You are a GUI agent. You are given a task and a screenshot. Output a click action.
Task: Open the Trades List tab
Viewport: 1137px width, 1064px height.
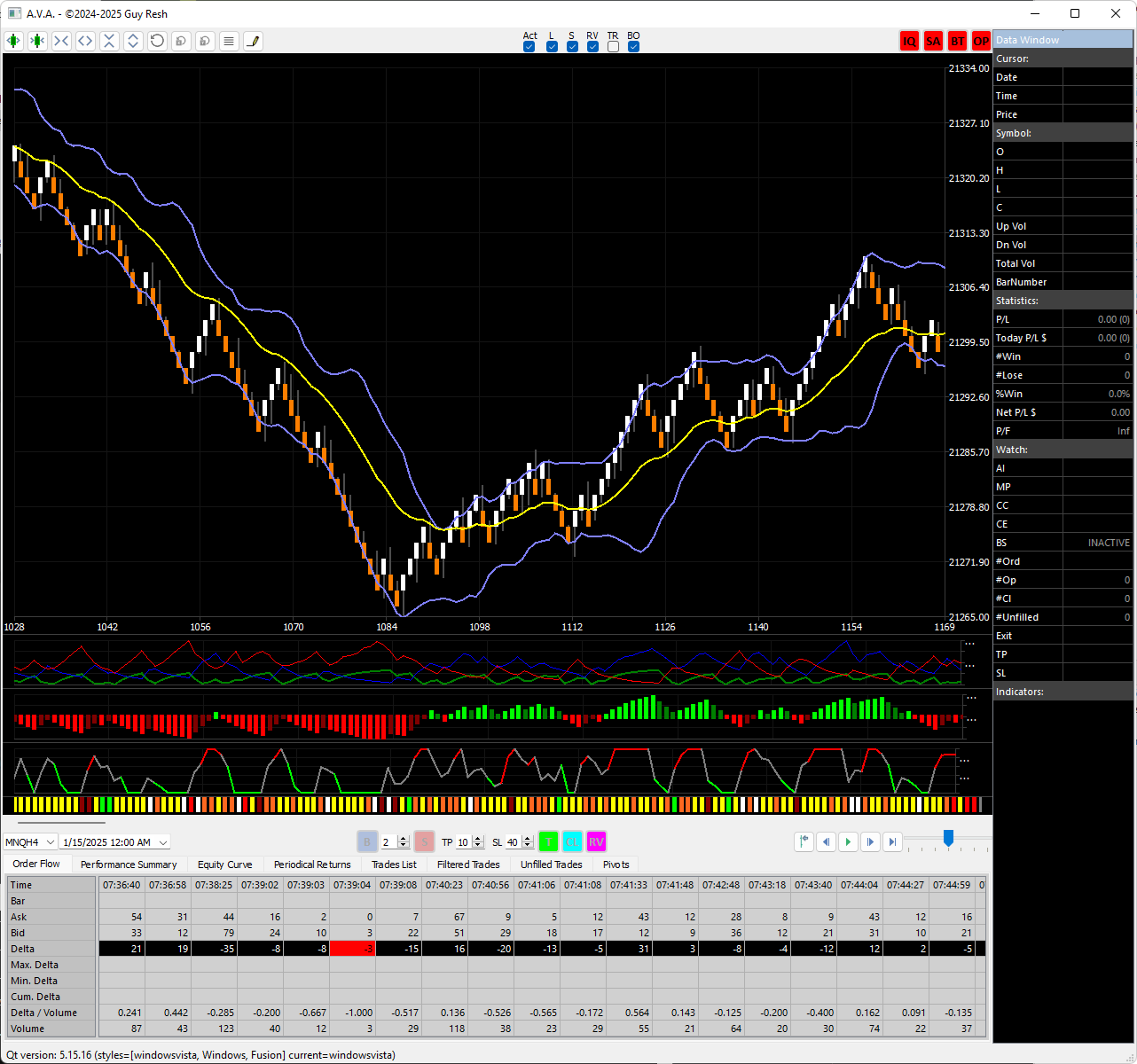point(394,864)
